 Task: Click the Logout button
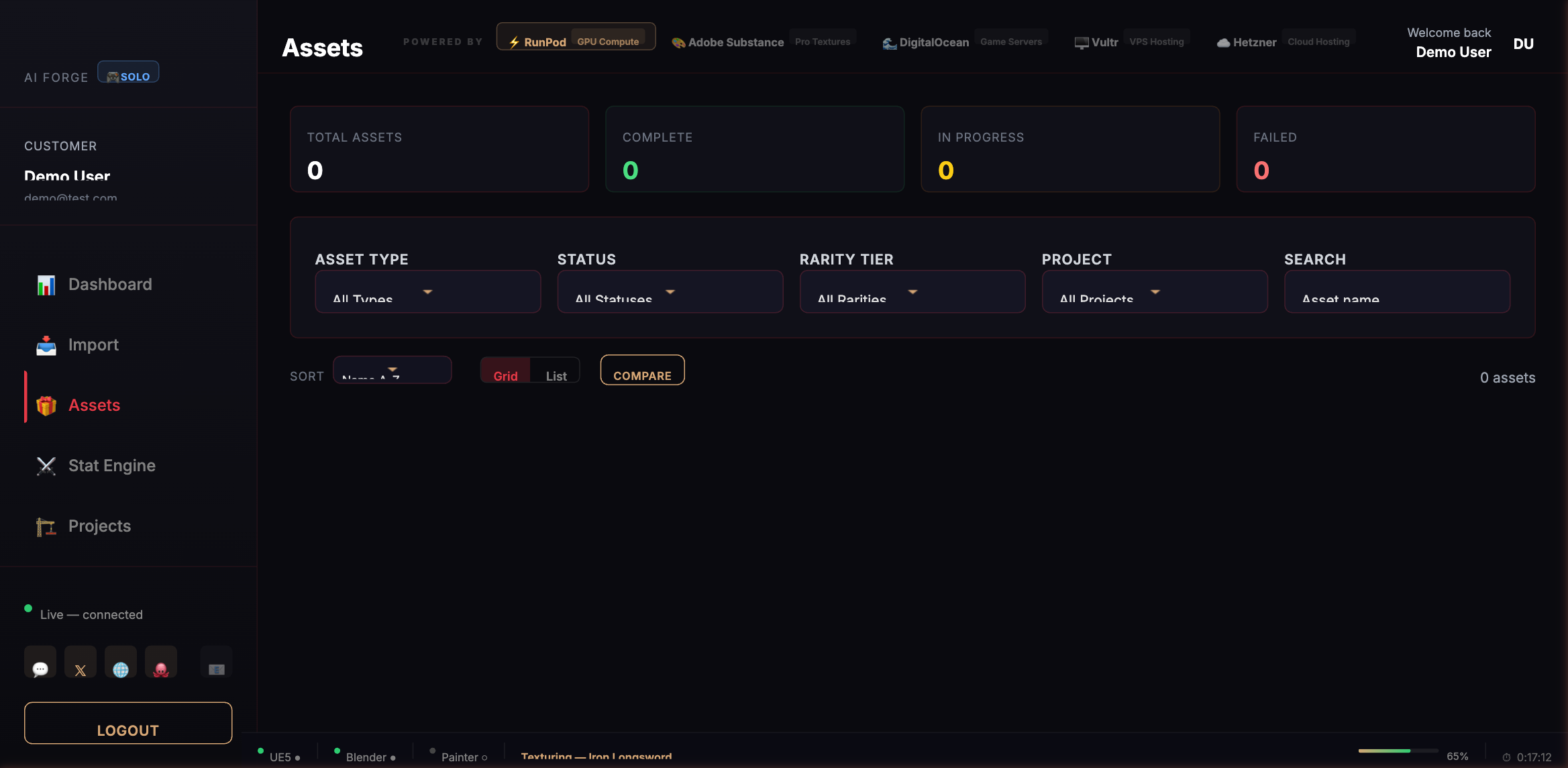[x=128, y=723]
